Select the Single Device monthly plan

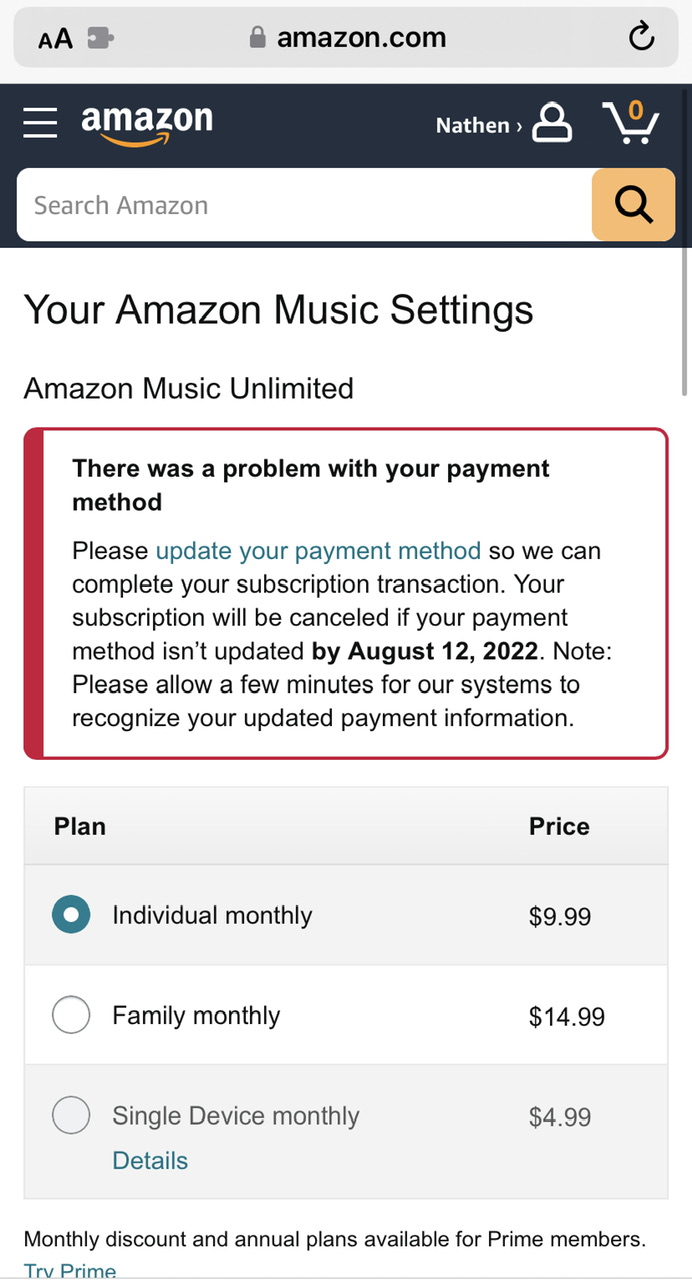71,1114
